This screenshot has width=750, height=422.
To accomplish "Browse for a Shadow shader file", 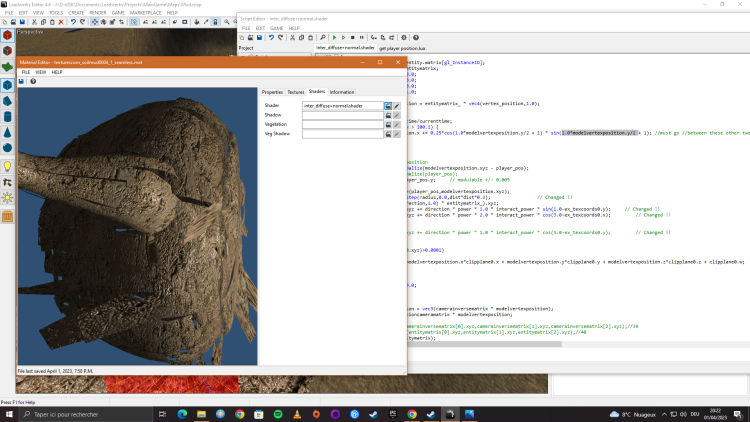I will point(388,116).
